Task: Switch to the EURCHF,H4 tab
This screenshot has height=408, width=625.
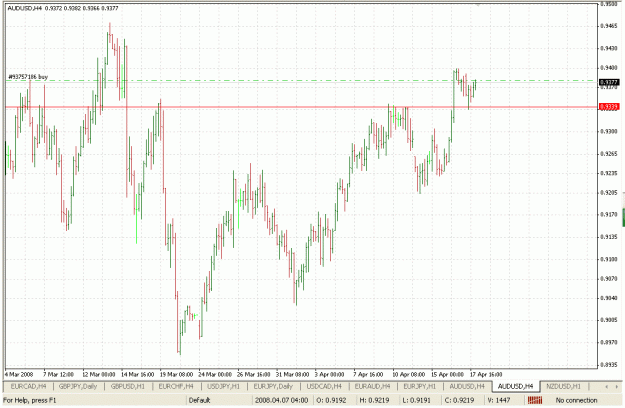Action: 176,386
